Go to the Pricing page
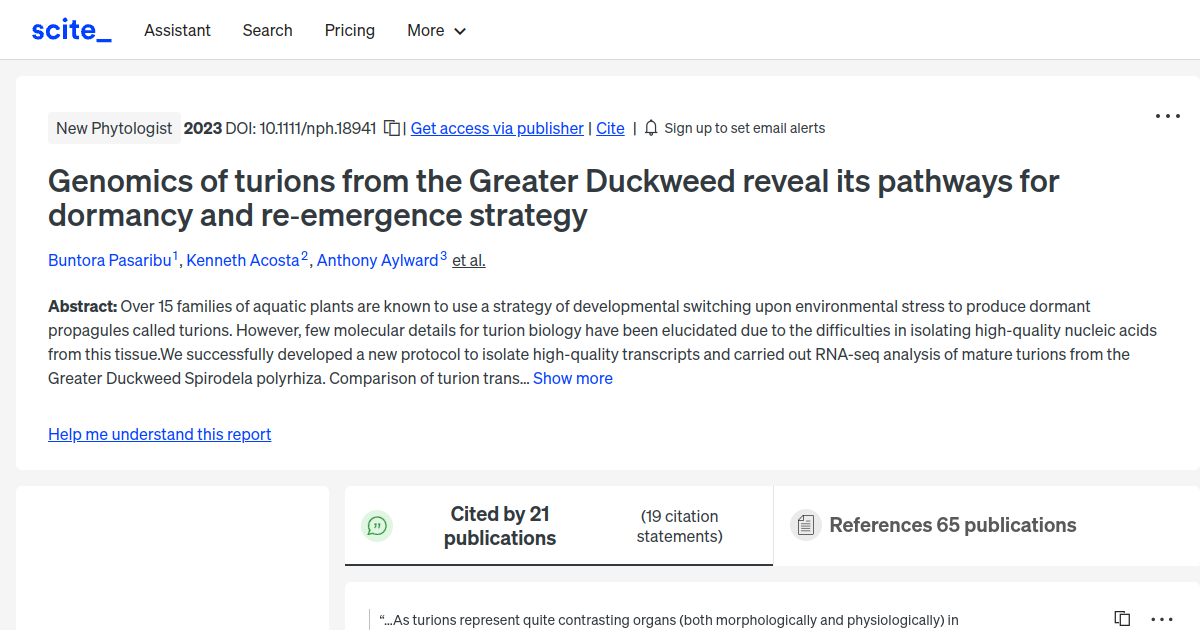Viewport: 1200px width, 630px height. [349, 31]
